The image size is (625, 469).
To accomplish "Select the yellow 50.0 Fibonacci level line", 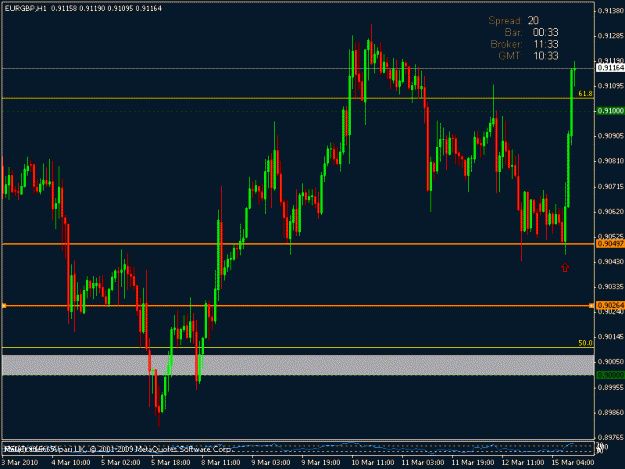I will pos(298,347).
